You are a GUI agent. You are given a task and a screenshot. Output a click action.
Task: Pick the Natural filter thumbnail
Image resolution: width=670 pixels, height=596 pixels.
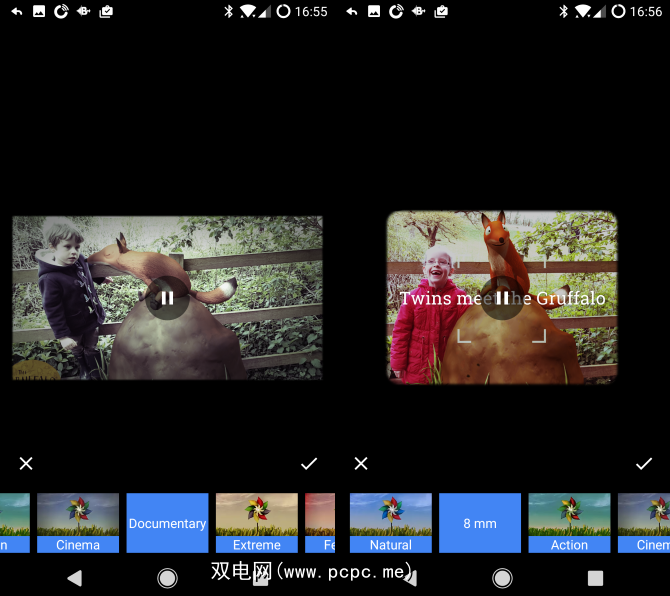point(391,523)
